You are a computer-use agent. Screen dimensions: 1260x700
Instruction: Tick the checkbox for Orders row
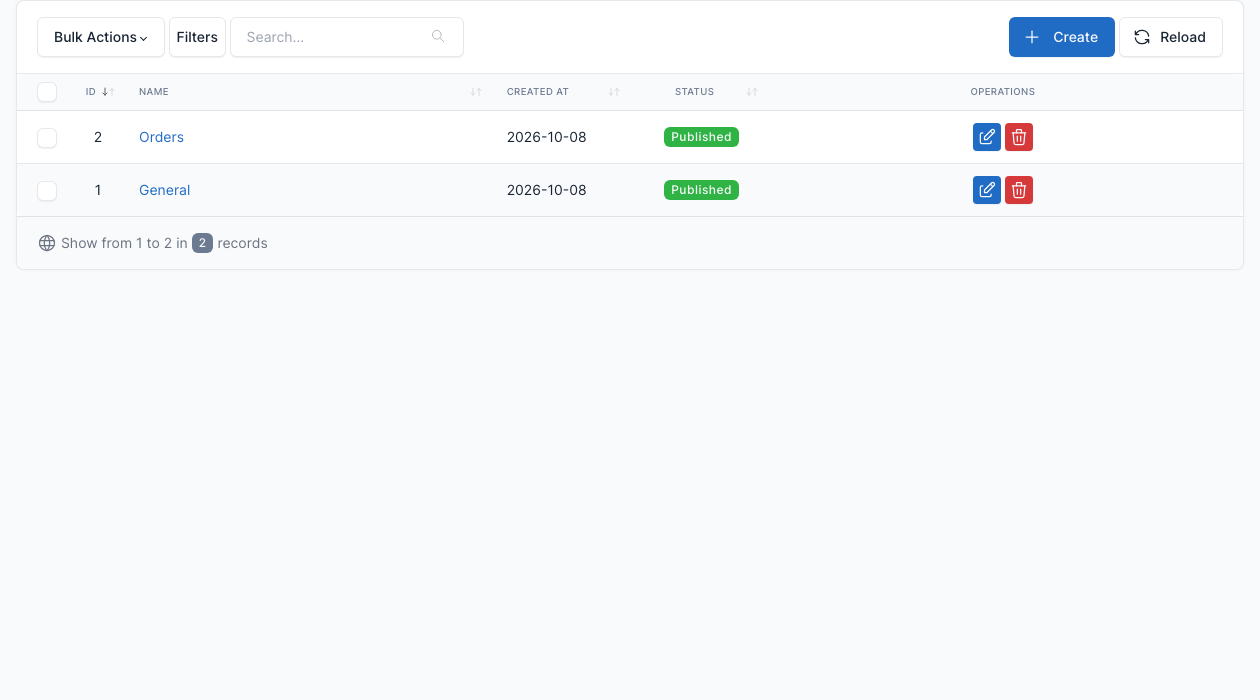(x=47, y=138)
